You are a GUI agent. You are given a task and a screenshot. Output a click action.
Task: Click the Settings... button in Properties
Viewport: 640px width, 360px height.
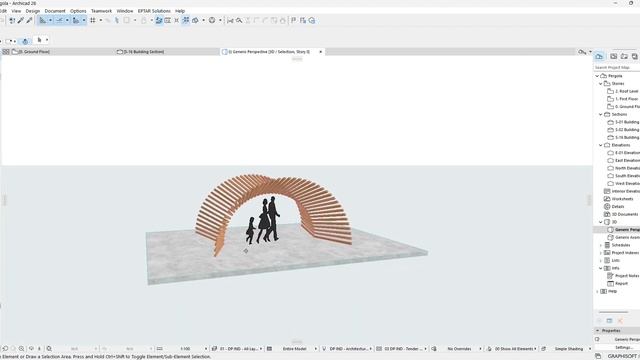(624, 347)
